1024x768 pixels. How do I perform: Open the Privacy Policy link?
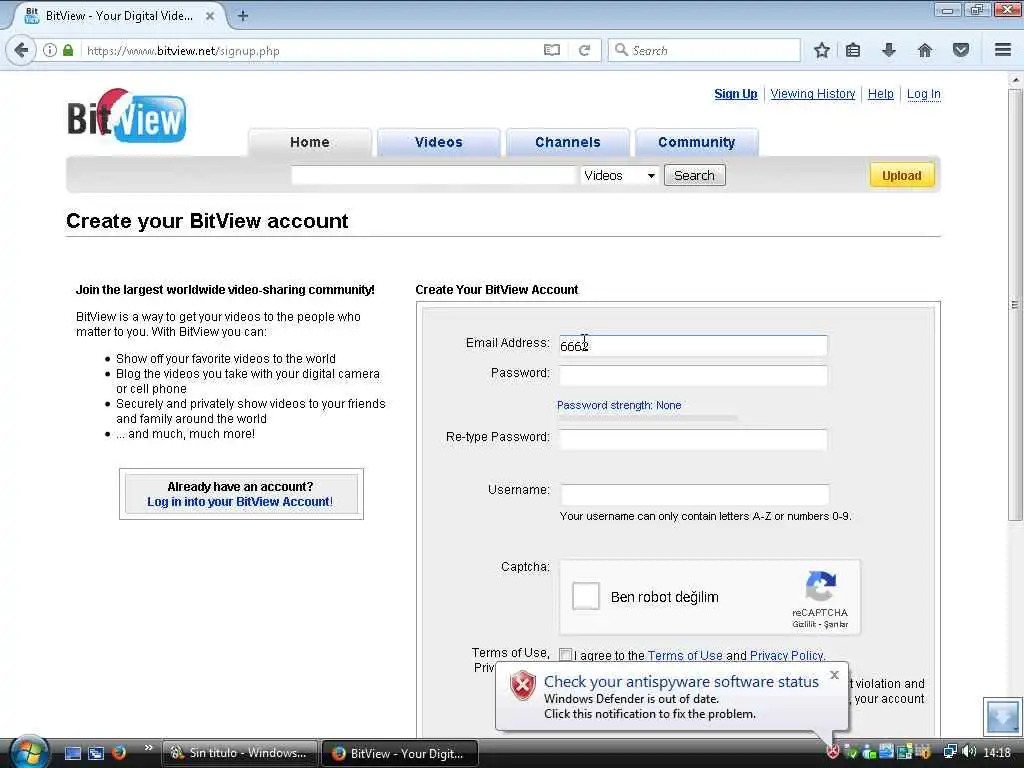(x=788, y=656)
